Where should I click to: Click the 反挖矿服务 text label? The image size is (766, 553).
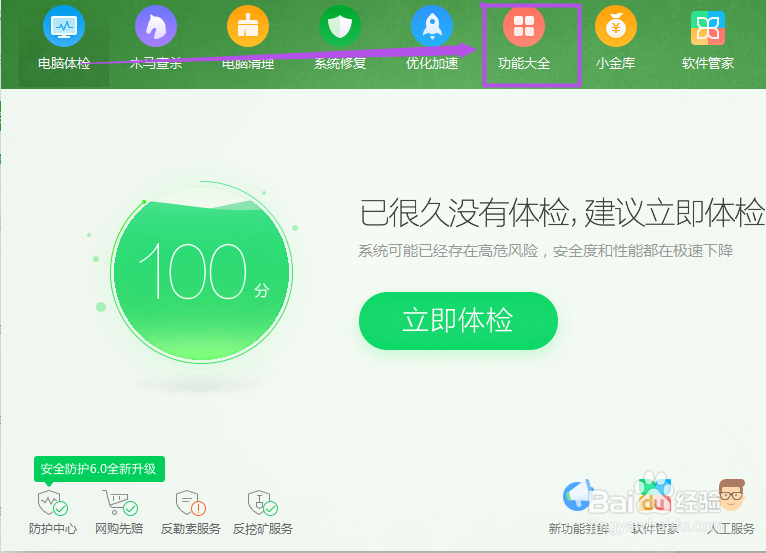pos(262,529)
